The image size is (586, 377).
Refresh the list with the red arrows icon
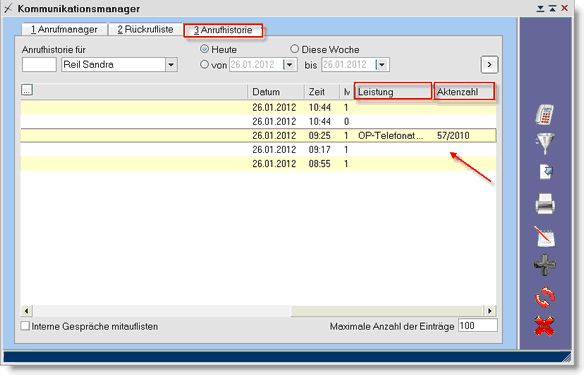(545, 297)
